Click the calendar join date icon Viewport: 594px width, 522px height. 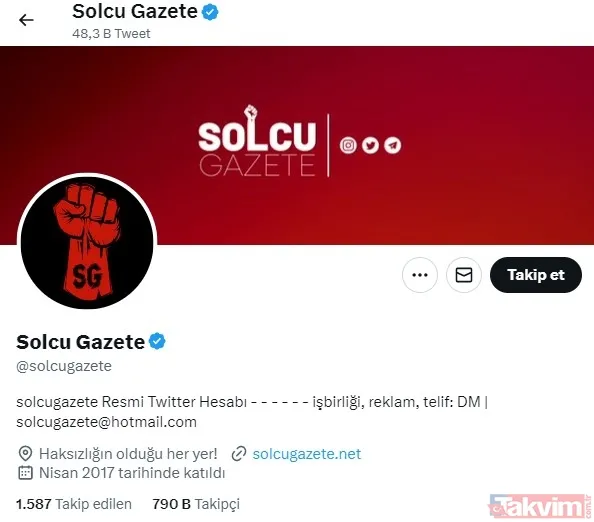25,473
